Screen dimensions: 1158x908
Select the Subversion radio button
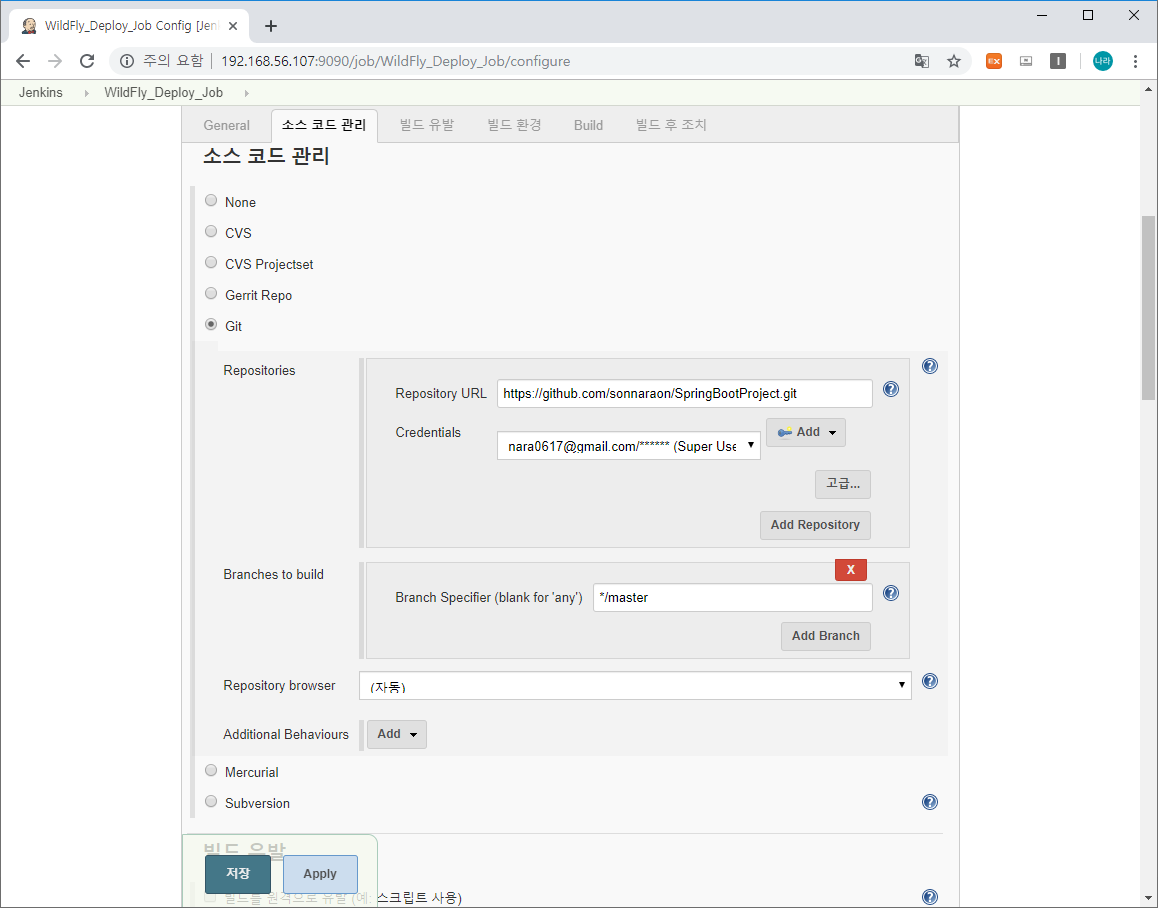coord(211,802)
